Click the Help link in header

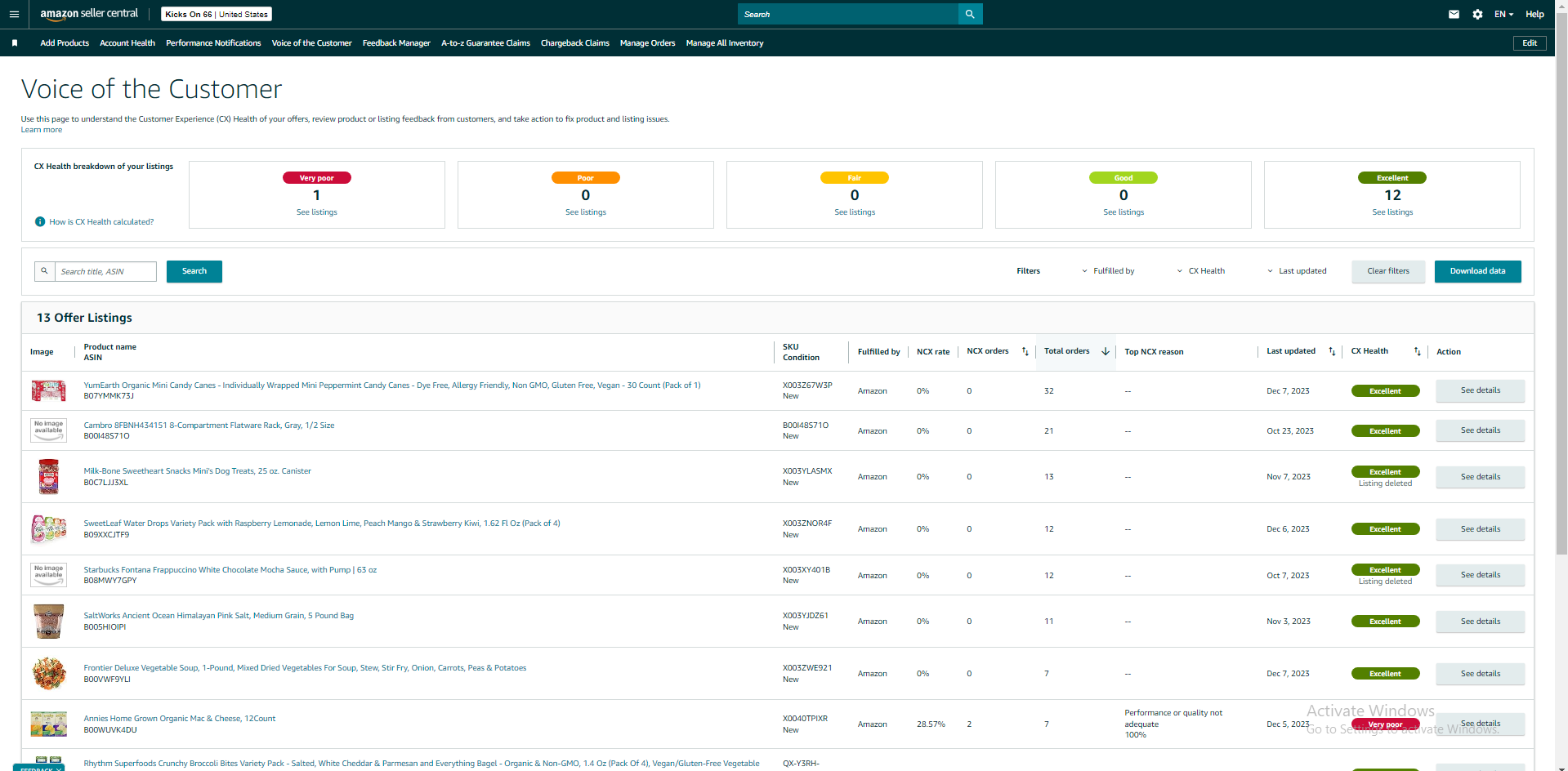(x=1534, y=14)
